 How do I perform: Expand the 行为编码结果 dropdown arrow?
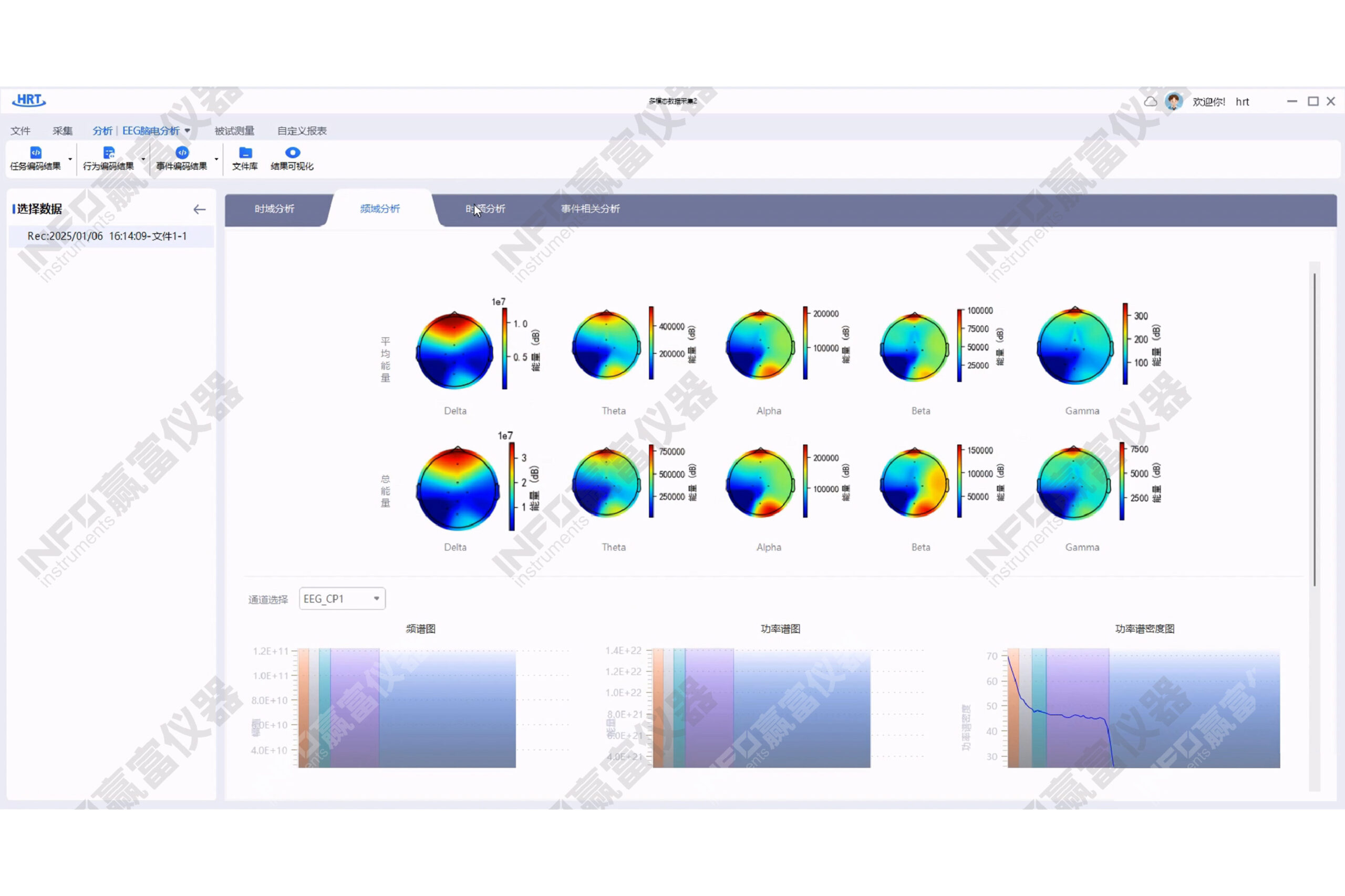(143, 159)
